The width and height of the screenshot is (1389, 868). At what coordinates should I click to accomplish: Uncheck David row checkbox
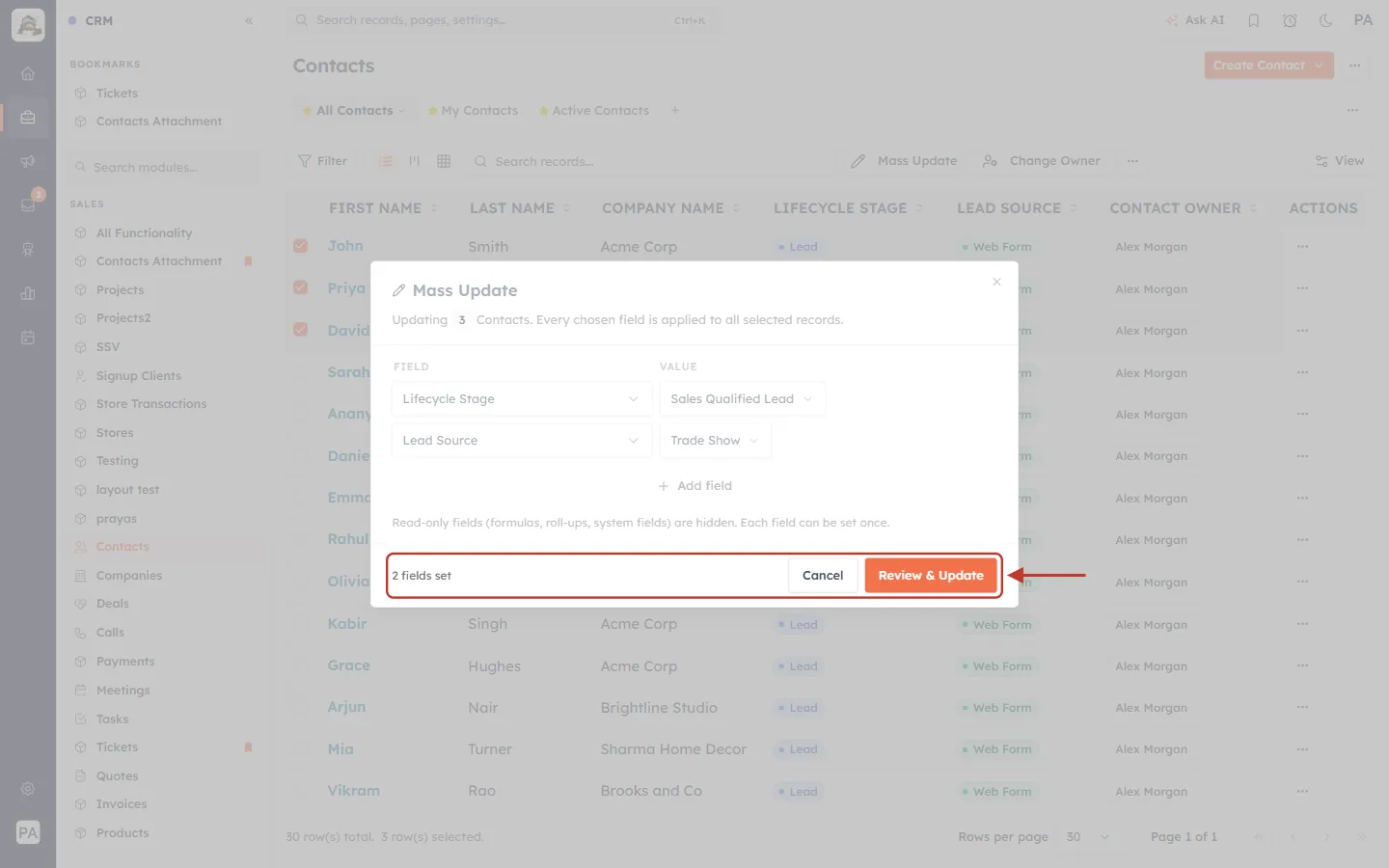pos(301,330)
